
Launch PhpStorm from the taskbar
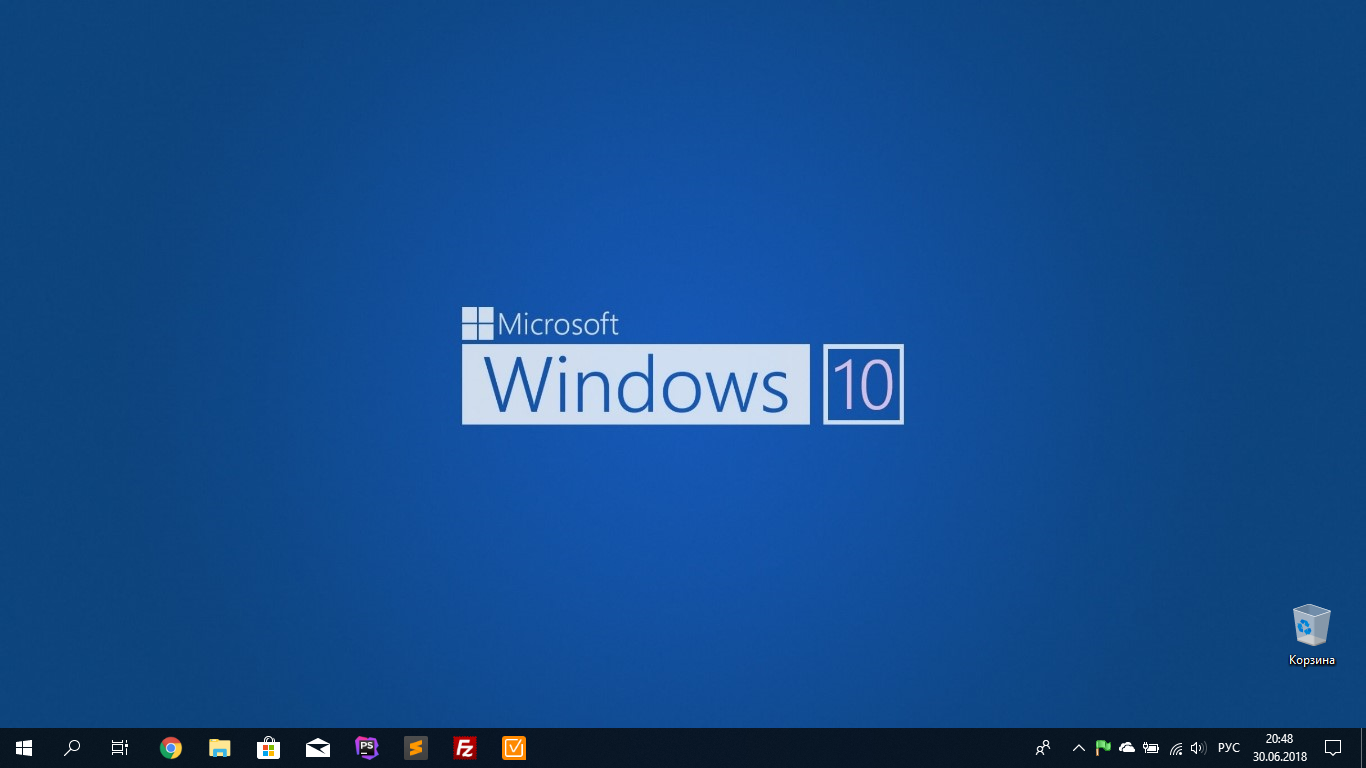pyautogui.click(x=367, y=748)
